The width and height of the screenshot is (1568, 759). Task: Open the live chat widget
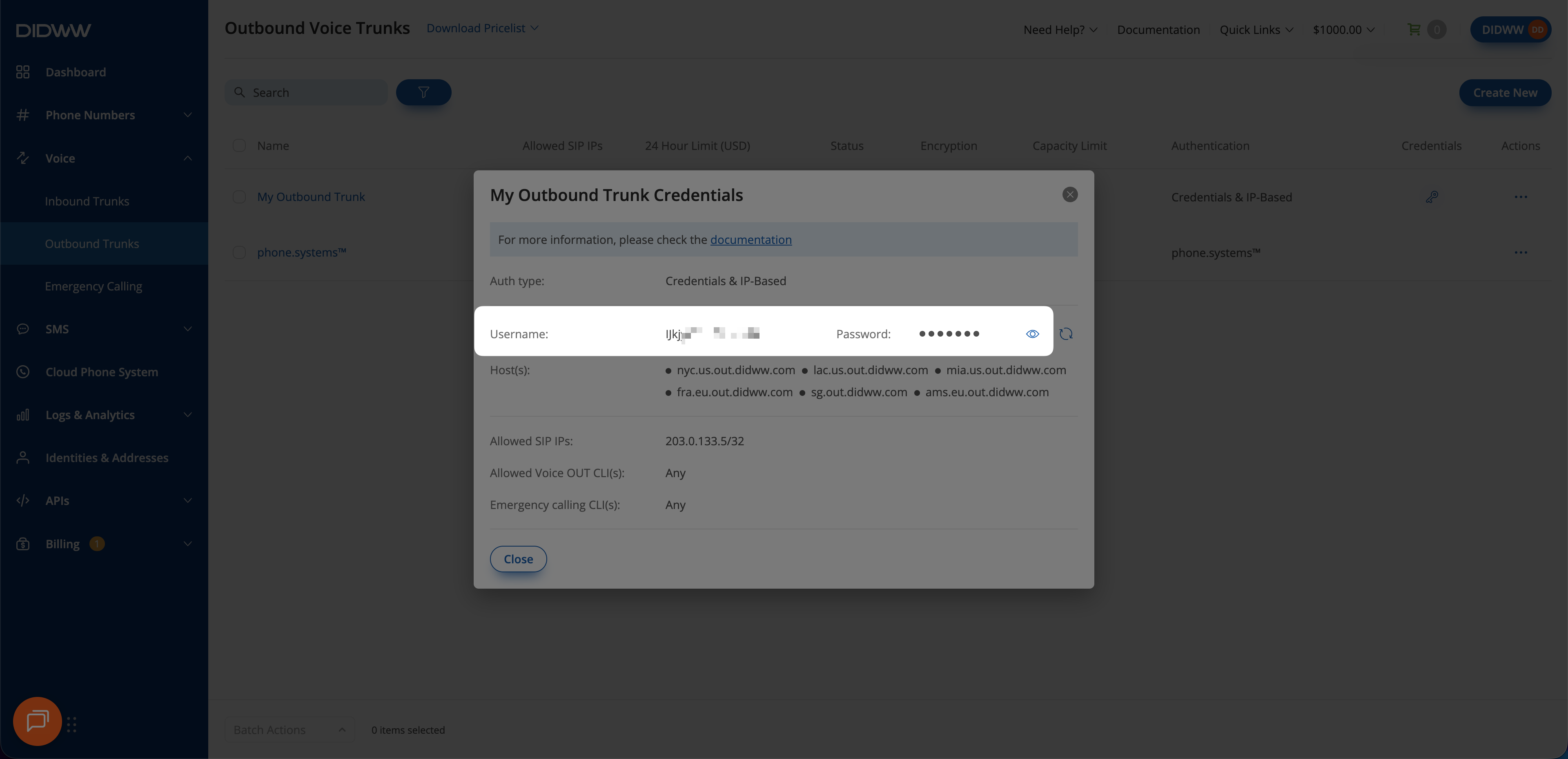pos(37,721)
